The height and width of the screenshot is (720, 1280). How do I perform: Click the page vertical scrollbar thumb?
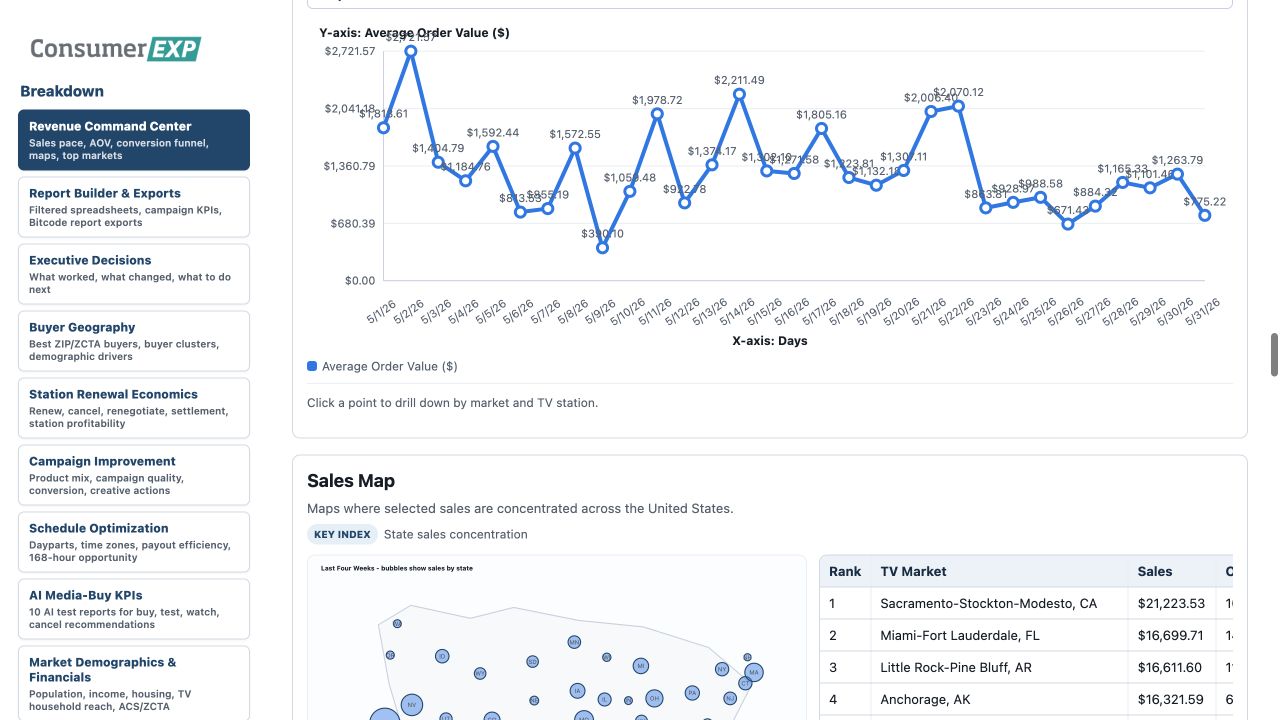[x=1274, y=355]
